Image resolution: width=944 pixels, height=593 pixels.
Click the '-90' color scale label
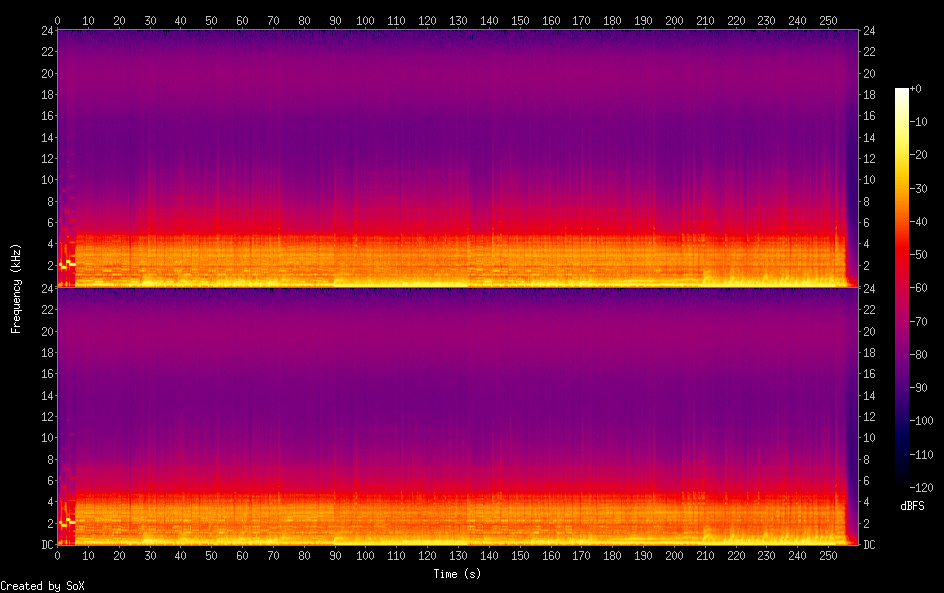[x=919, y=388]
